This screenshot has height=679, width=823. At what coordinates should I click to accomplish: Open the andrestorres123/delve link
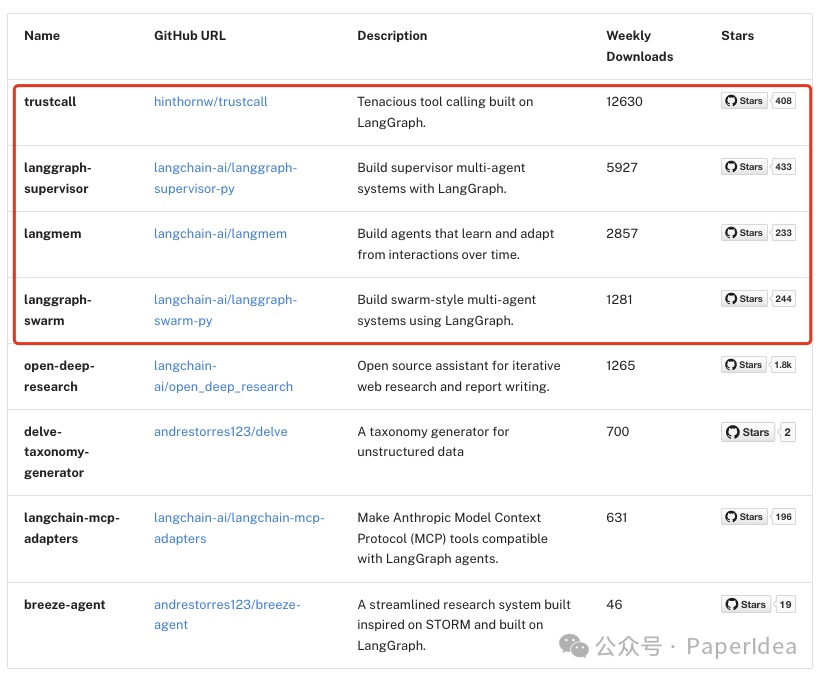point(220,432)
